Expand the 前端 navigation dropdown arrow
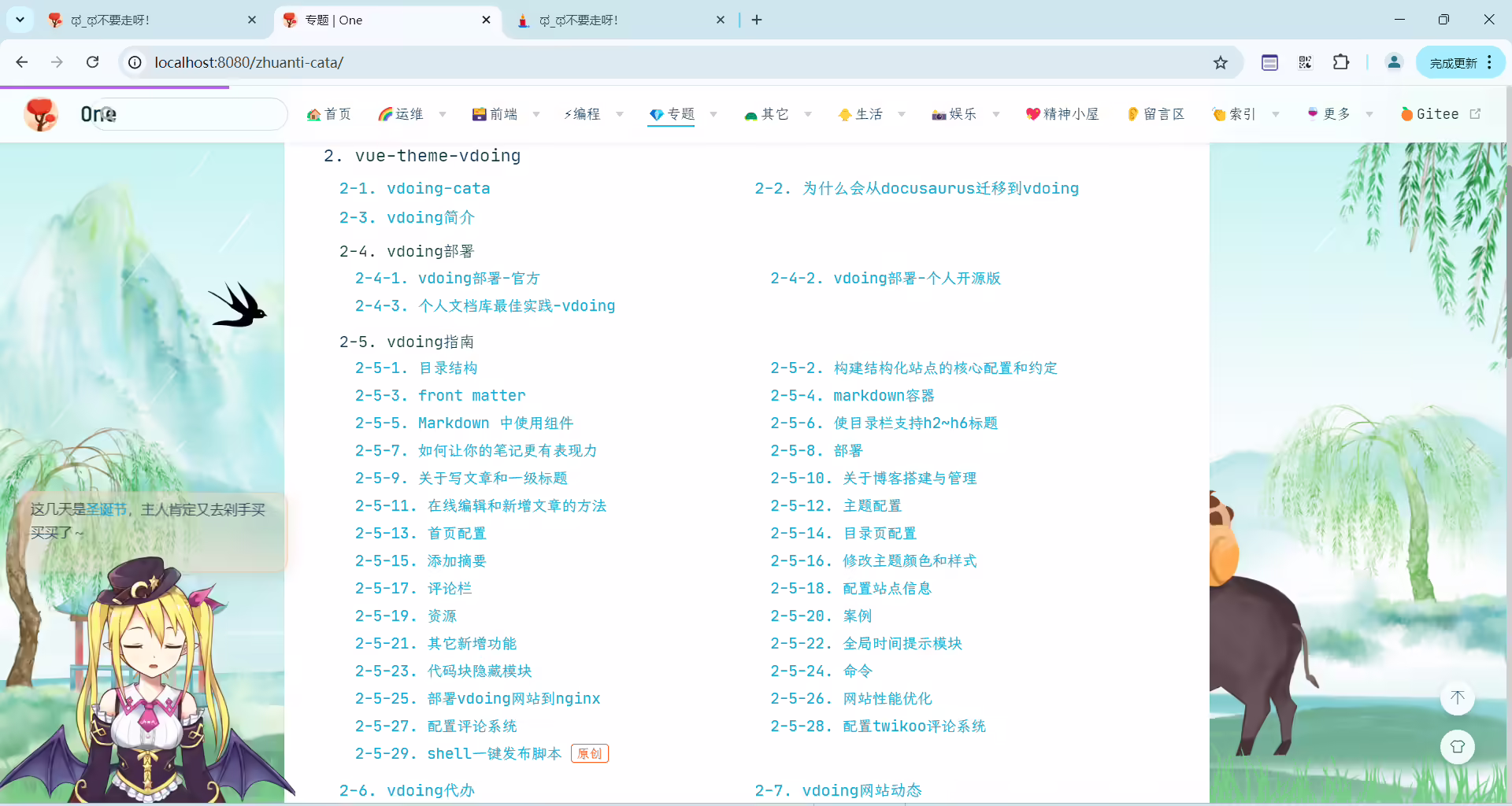The height and width of the screenshot is (806, 1512). click(536, 114)
